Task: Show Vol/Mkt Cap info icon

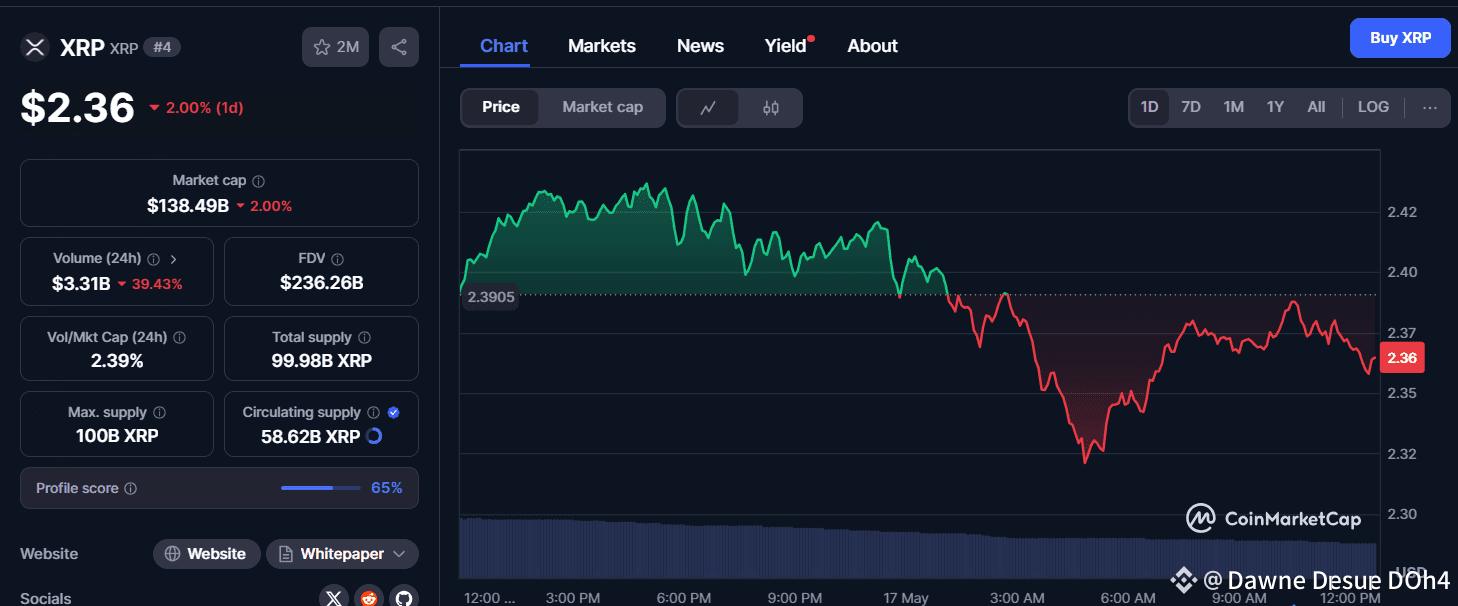Action: click(x=180, y=338)
